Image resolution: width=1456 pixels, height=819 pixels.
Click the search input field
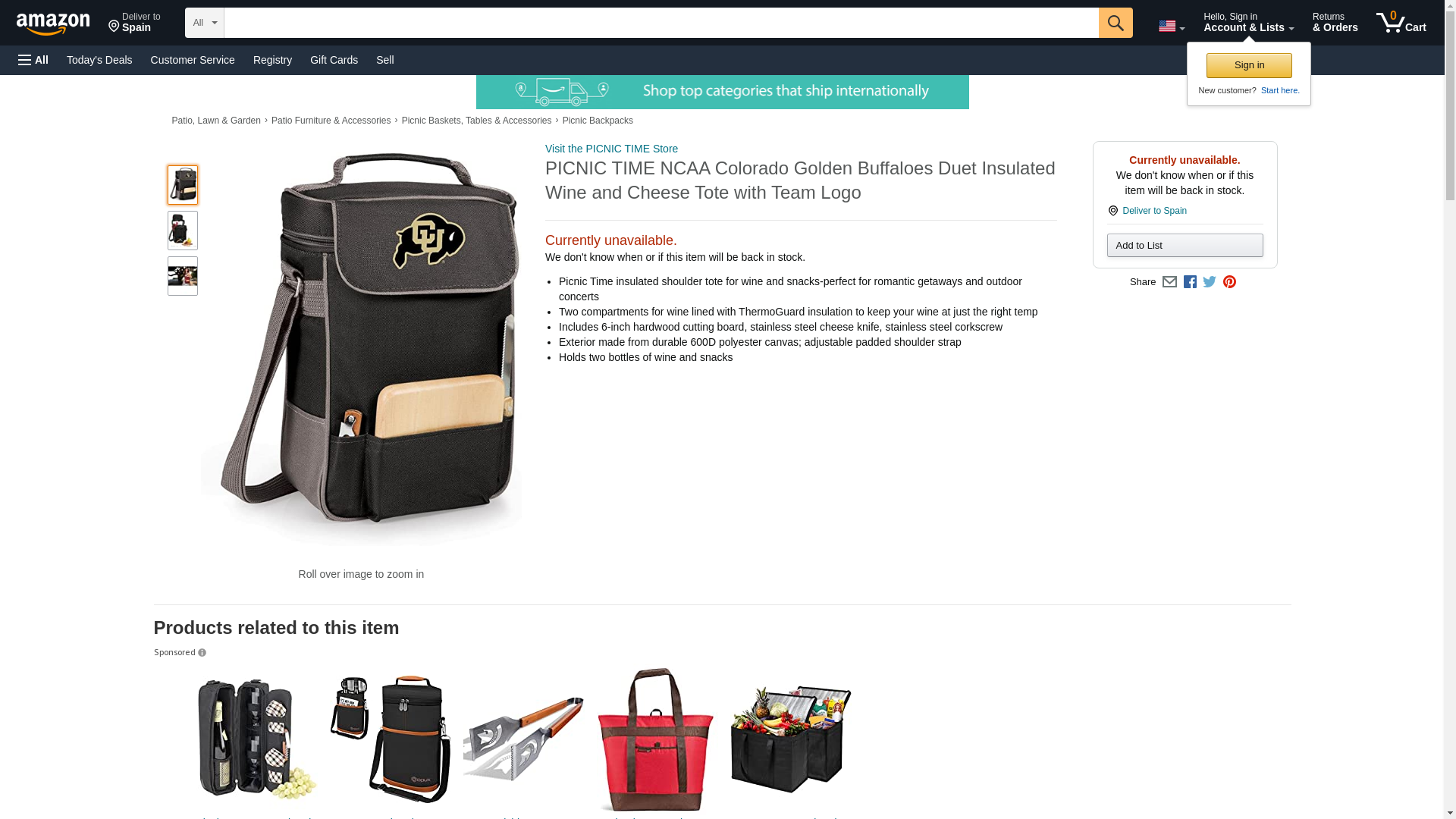click(661, 23)
